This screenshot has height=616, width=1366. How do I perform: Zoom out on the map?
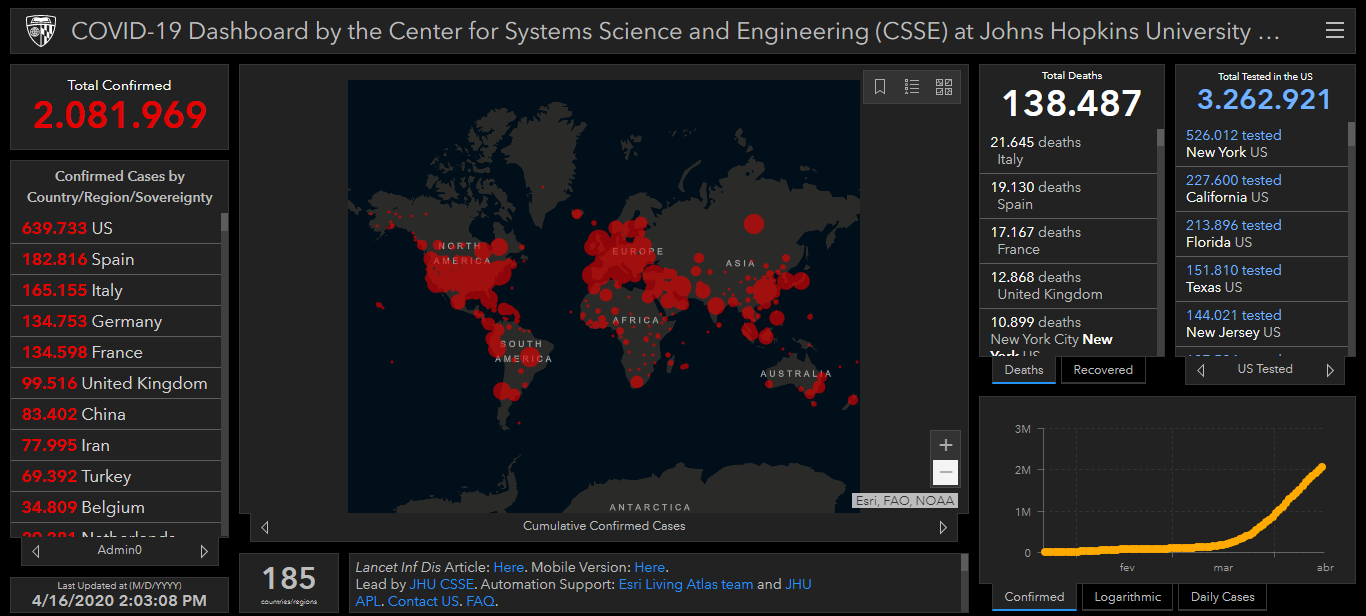tap(946, 473)
